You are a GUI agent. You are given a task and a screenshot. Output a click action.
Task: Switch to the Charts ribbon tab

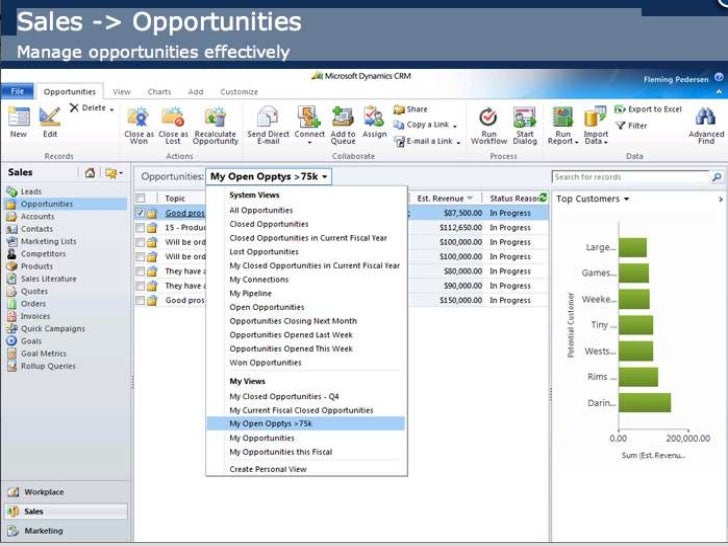159,92
